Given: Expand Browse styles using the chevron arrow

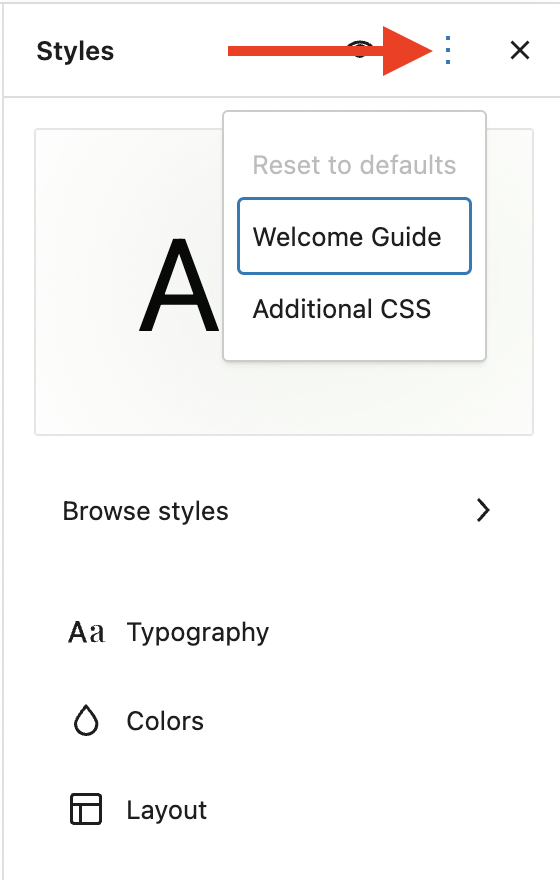Looking at the screenshot, I should [483, 510].
